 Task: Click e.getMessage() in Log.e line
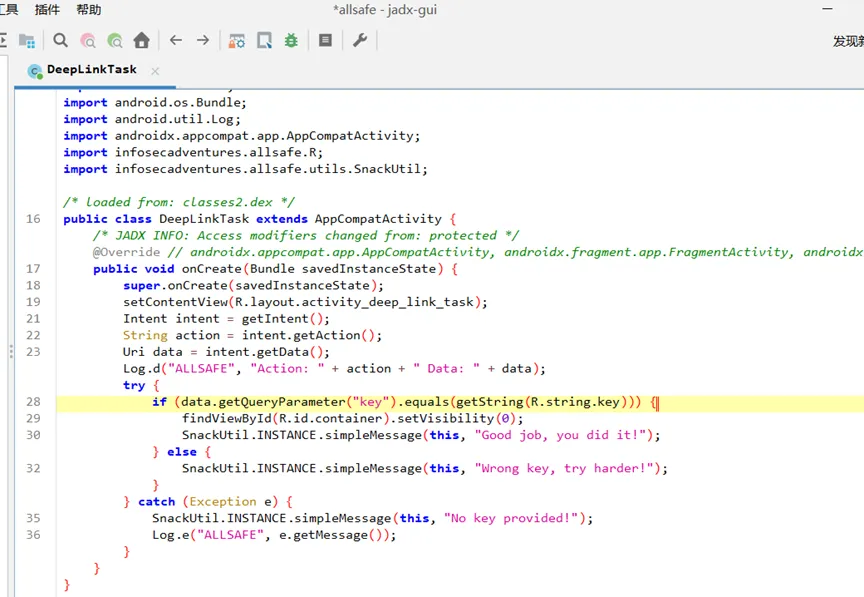pos(330,535)
